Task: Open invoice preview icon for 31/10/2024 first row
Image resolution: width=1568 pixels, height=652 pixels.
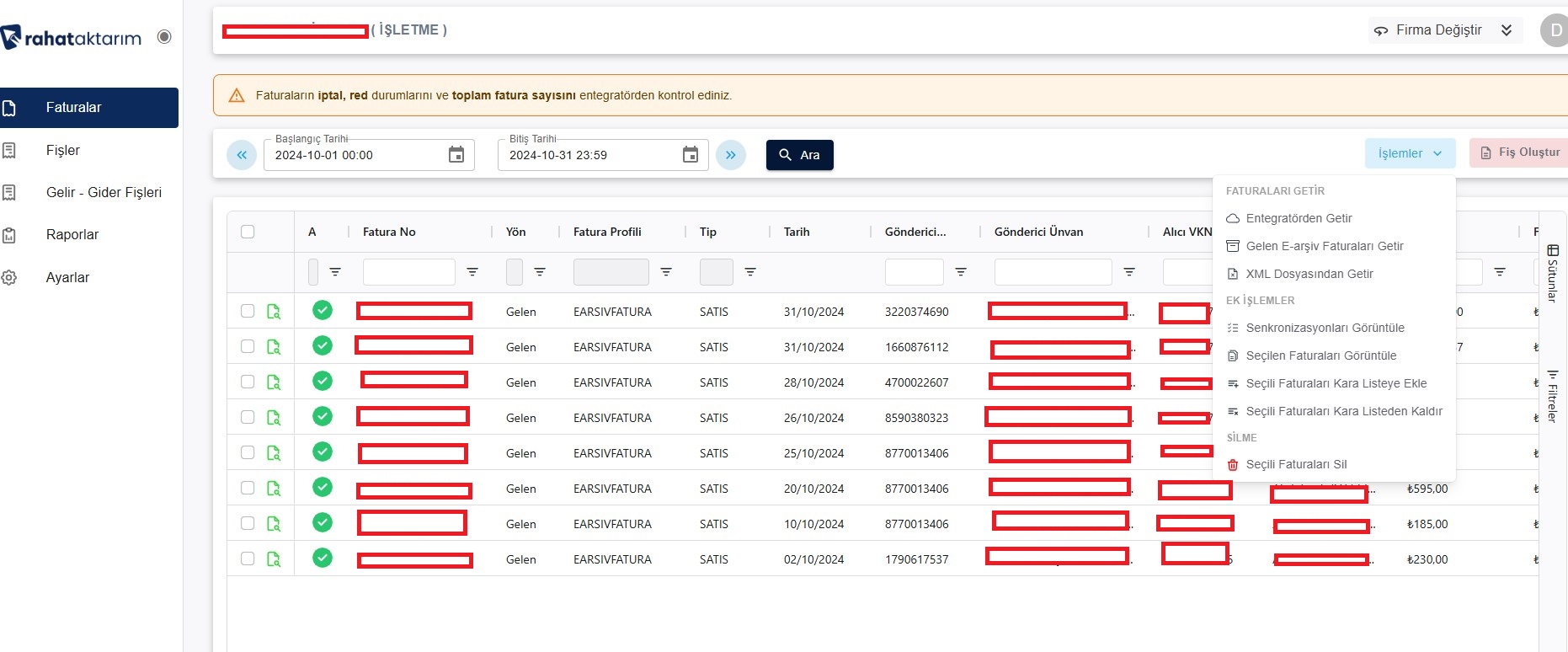Action: 274,312
